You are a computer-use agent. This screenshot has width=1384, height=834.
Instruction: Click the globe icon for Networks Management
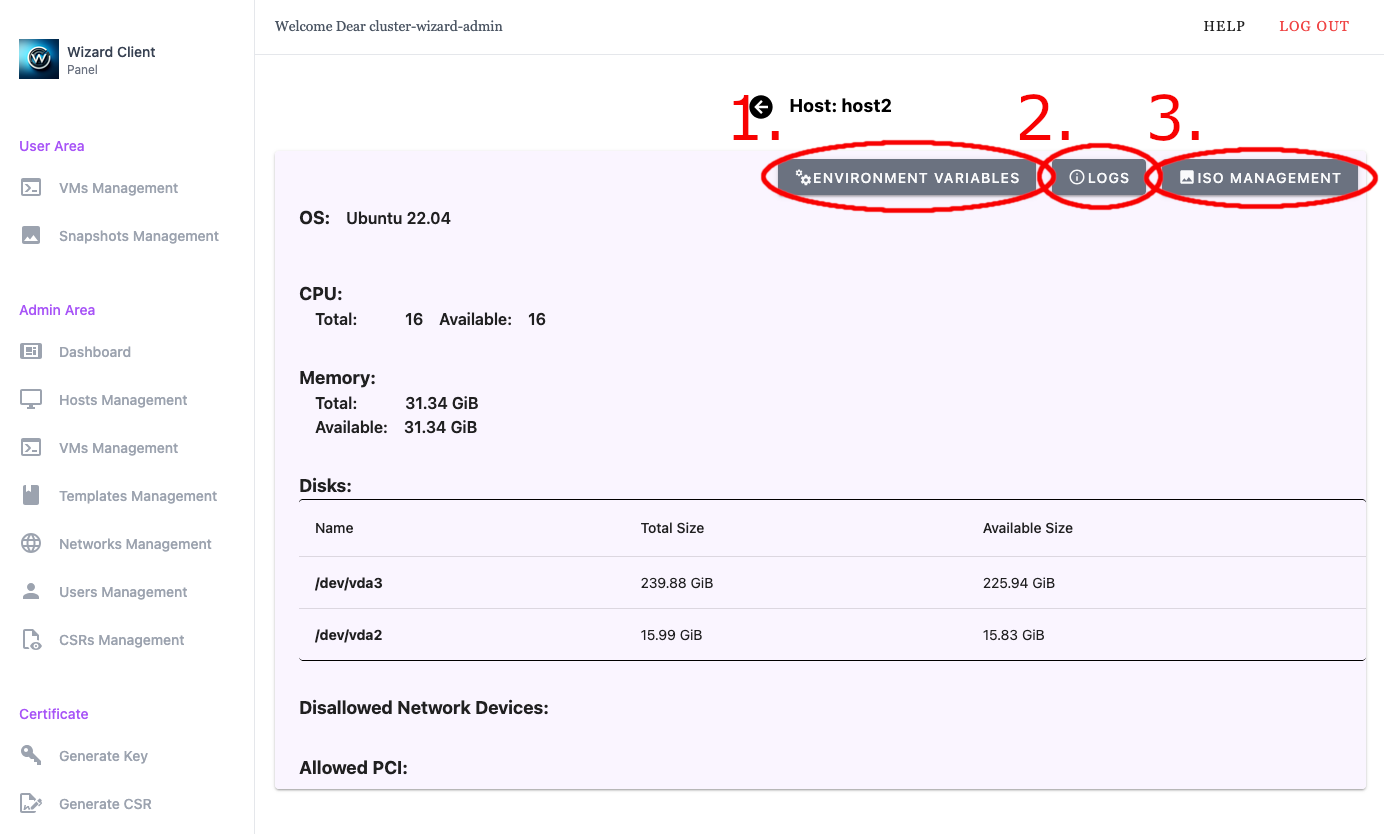[31, 544]
